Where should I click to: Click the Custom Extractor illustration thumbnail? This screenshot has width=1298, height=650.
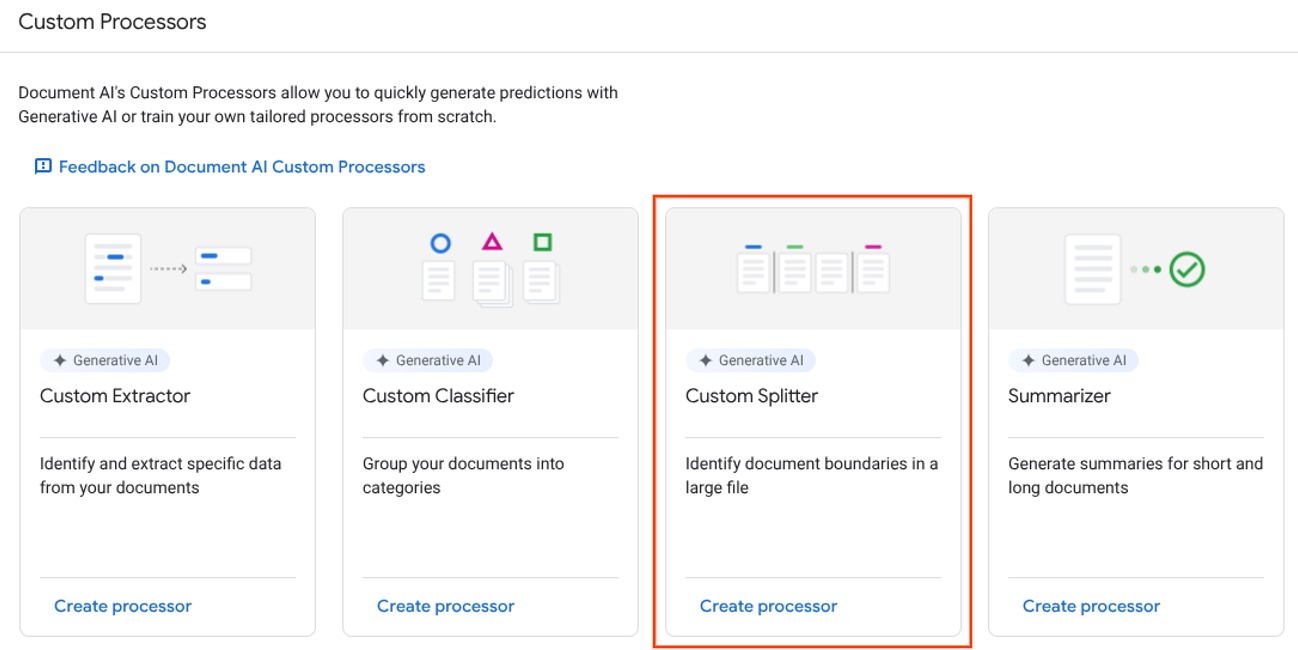click(168, 269)
